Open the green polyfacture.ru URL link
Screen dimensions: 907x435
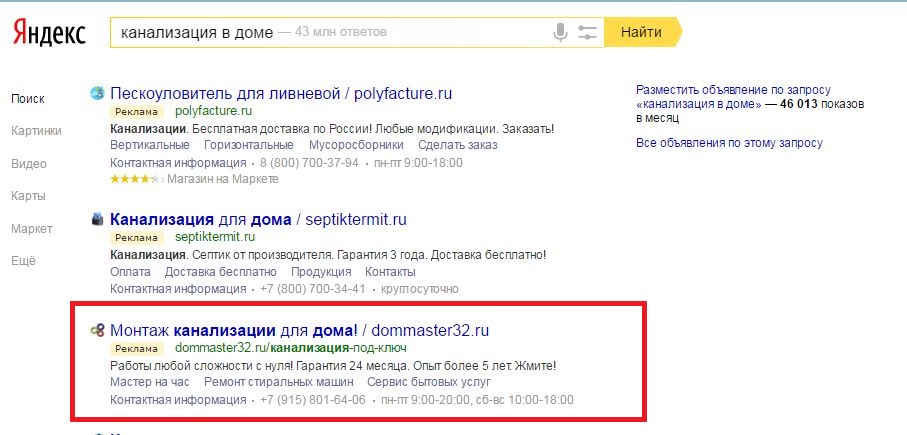tap(213, 110)
